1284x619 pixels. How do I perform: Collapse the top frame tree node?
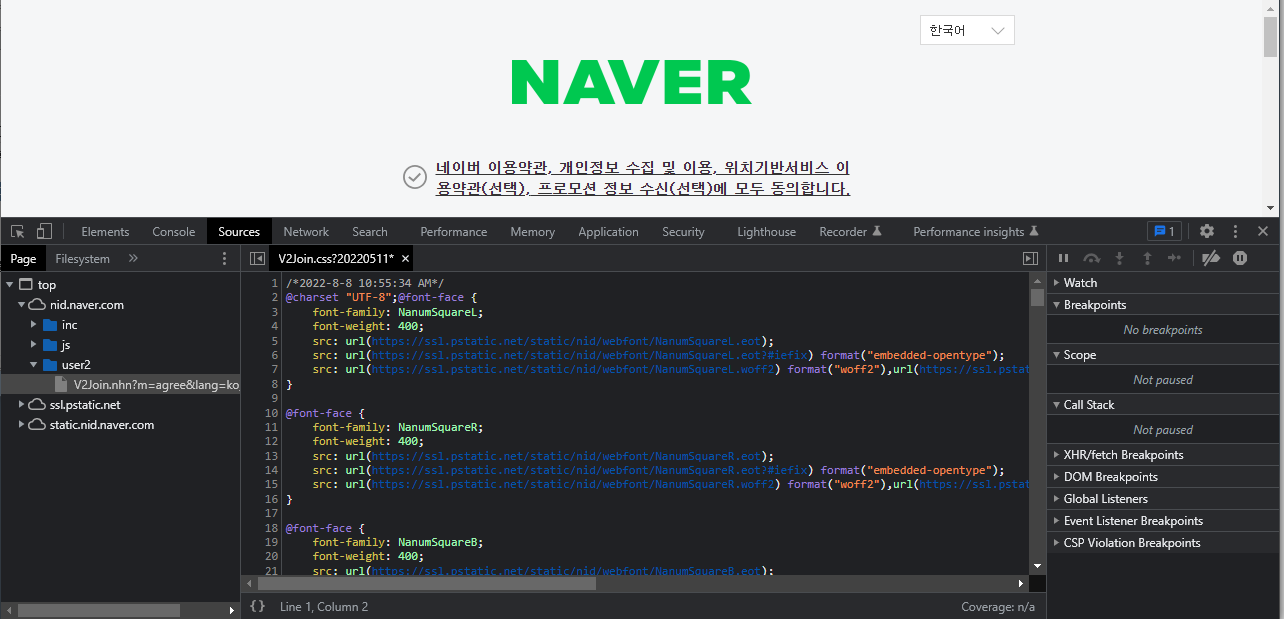click(9, 285)
